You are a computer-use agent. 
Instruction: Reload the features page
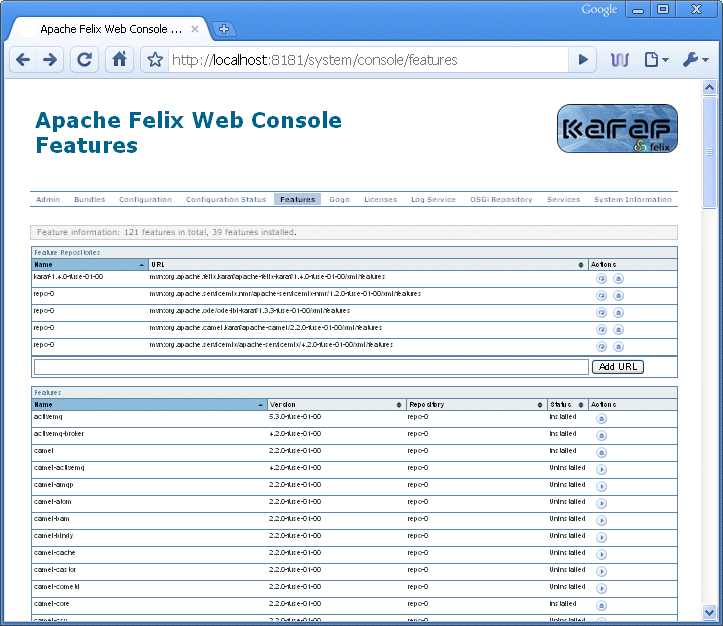coord(84,59)
